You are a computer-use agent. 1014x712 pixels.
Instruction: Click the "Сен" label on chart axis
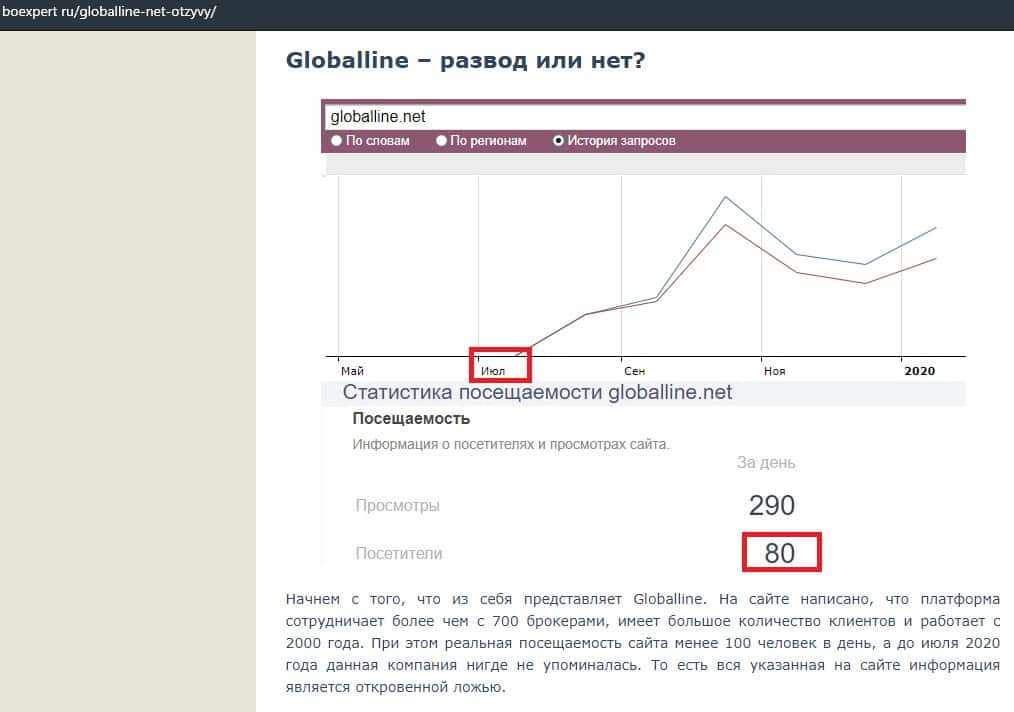633,371
